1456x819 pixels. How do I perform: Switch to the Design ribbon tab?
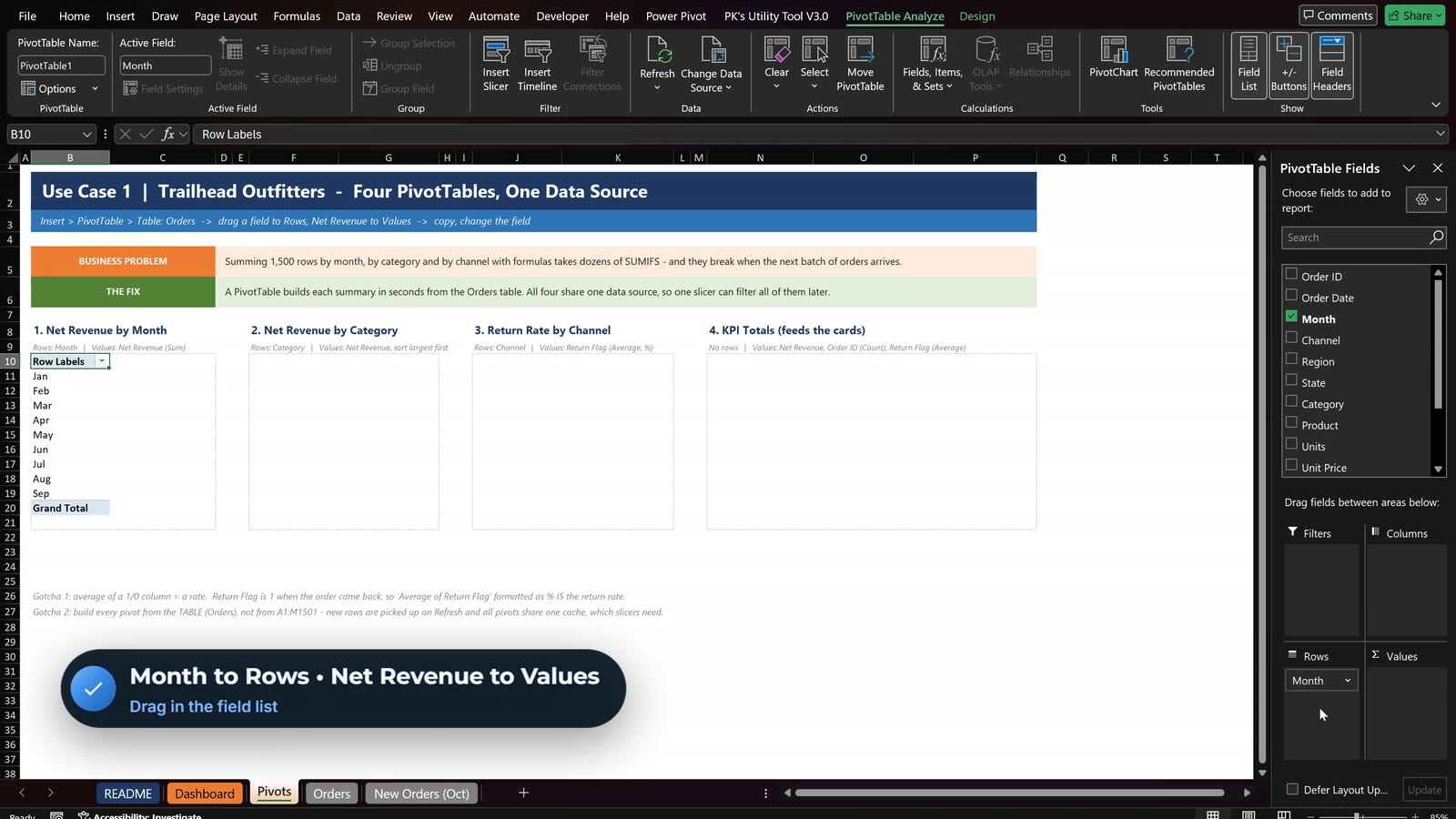976,15
